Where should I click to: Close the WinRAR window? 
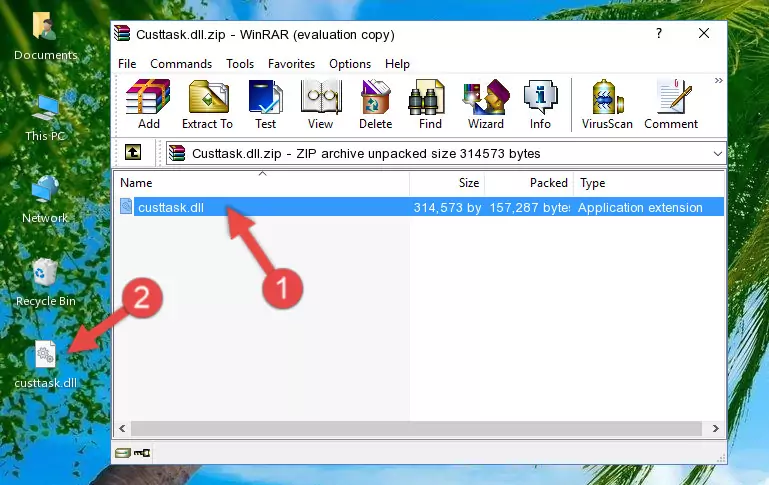[704, 33]
